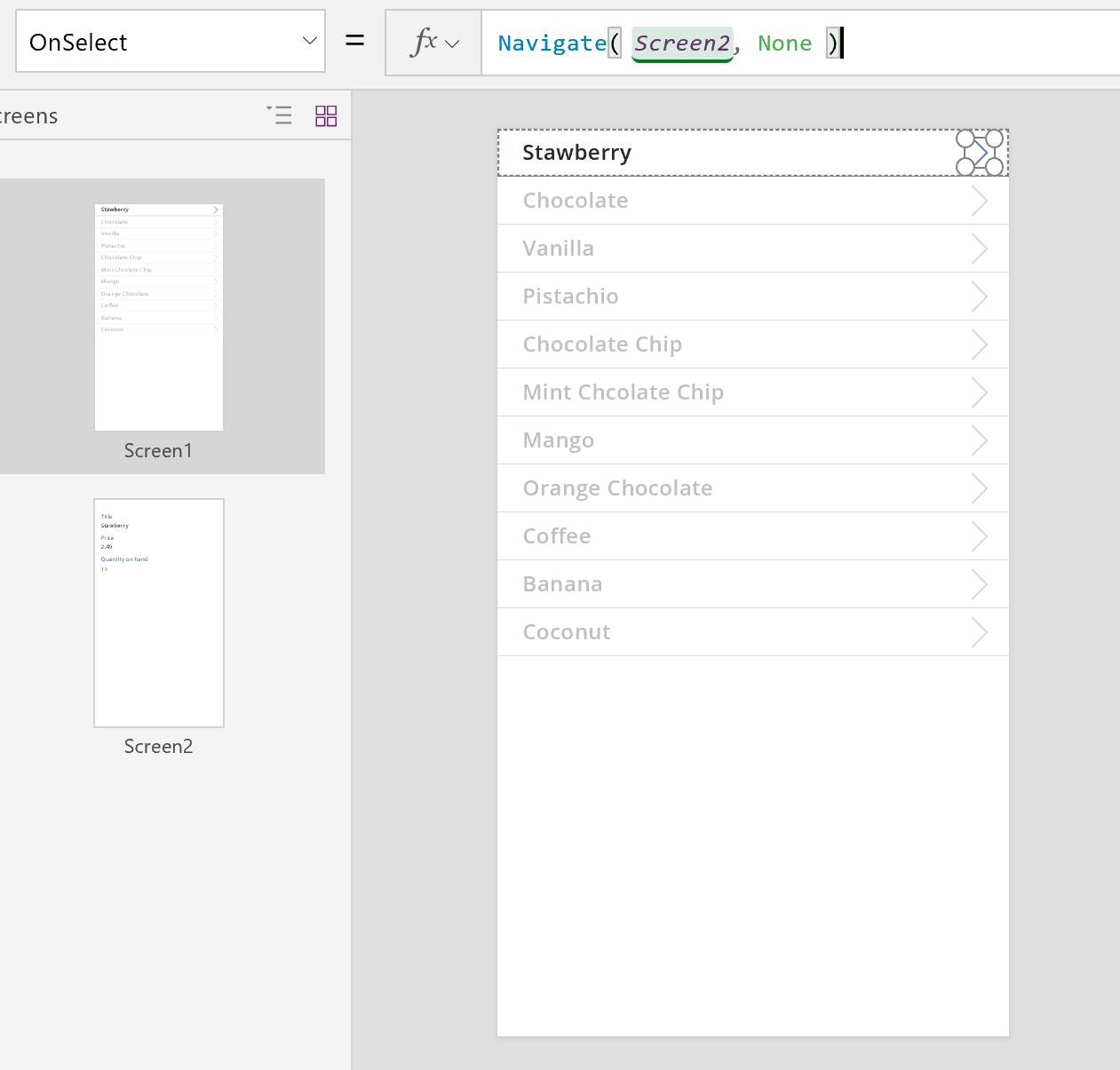Viewport: 1120px width, 1070px height.
Task: Select the Screen1 thumbnail
Action: (x=159, y=318)
